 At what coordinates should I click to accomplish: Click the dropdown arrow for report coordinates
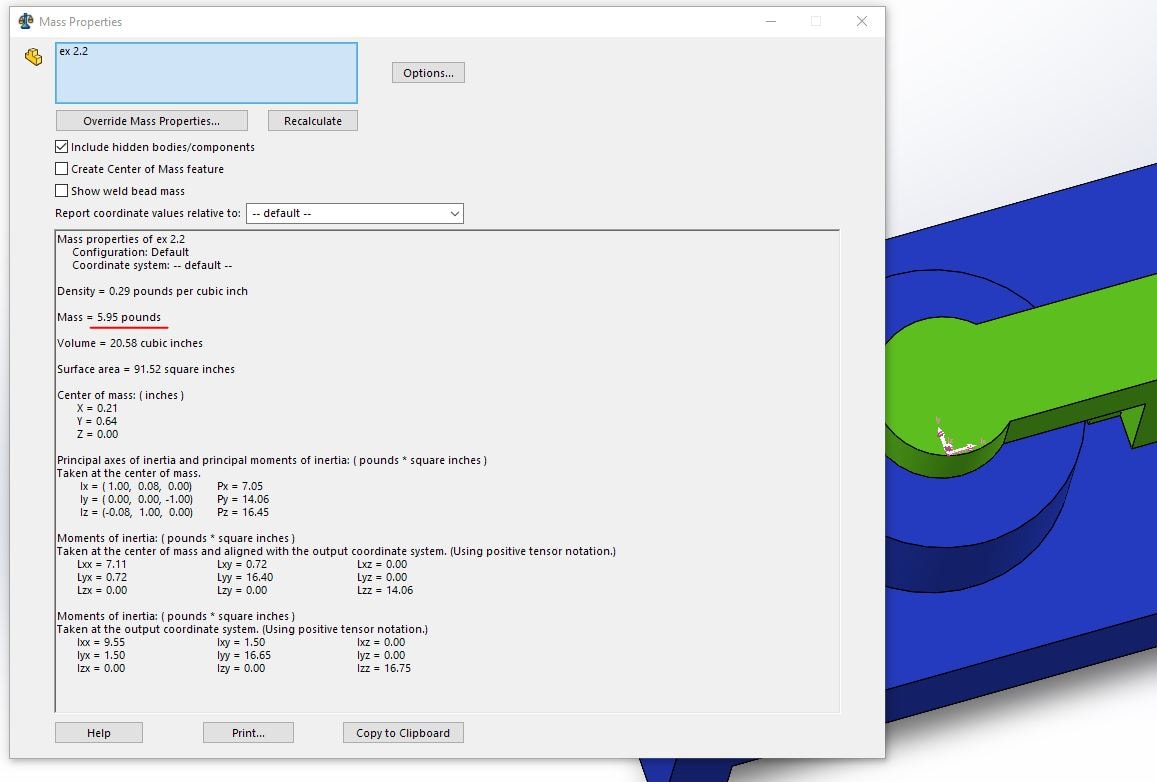click(x=455, y=213)
